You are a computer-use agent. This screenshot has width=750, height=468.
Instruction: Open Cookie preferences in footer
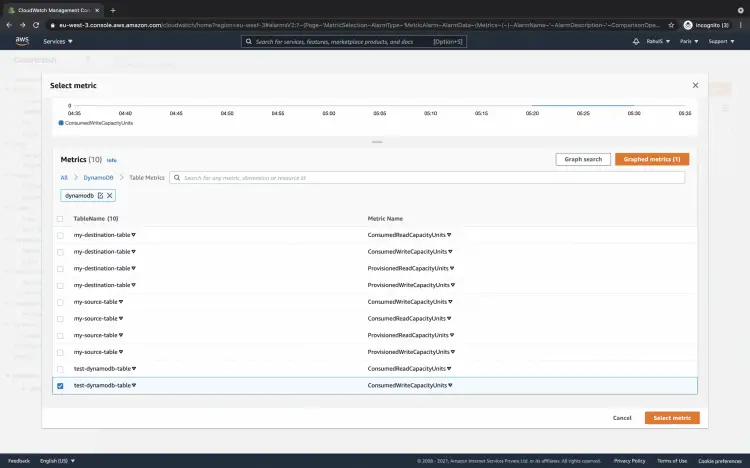[720, 461]
